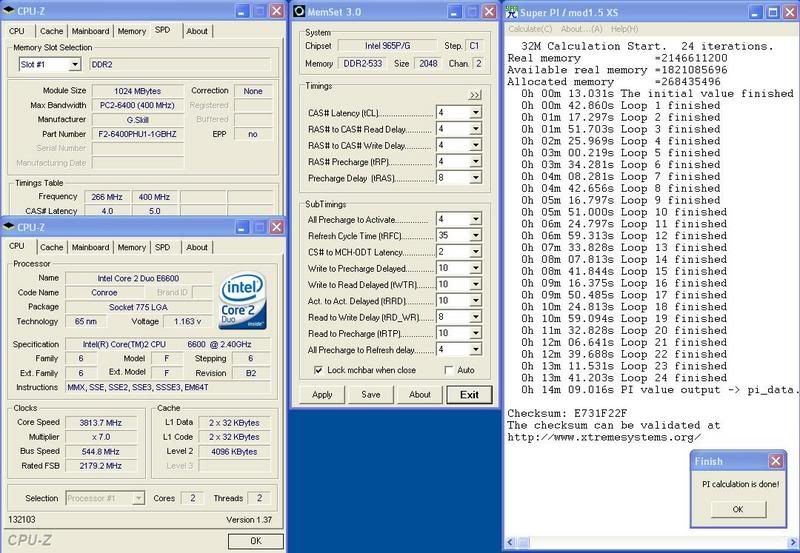Click Super PI horizontal scrollbar right arrow
Image resolution: width=800 pixels, height=553 pixels.
793,542
